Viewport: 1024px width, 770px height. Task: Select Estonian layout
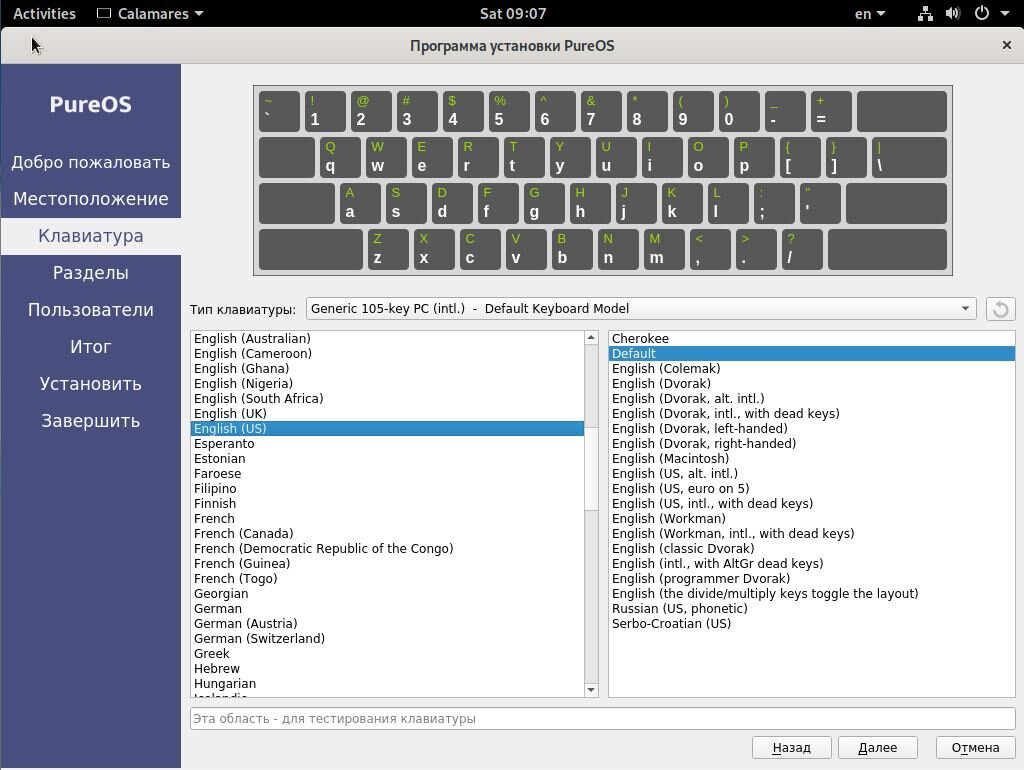tap(387, 458)
